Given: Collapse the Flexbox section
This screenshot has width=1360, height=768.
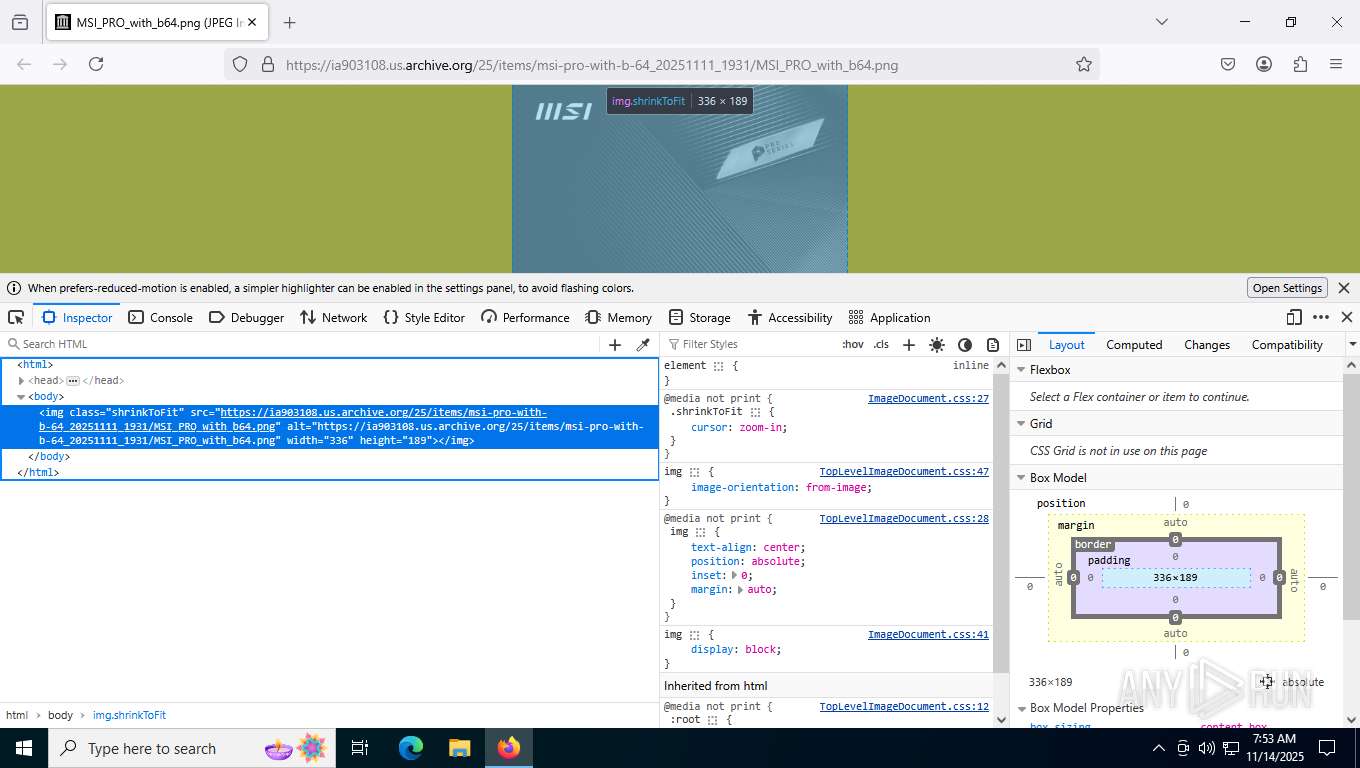Looking at the screenshot, I should coord(1022,370).
